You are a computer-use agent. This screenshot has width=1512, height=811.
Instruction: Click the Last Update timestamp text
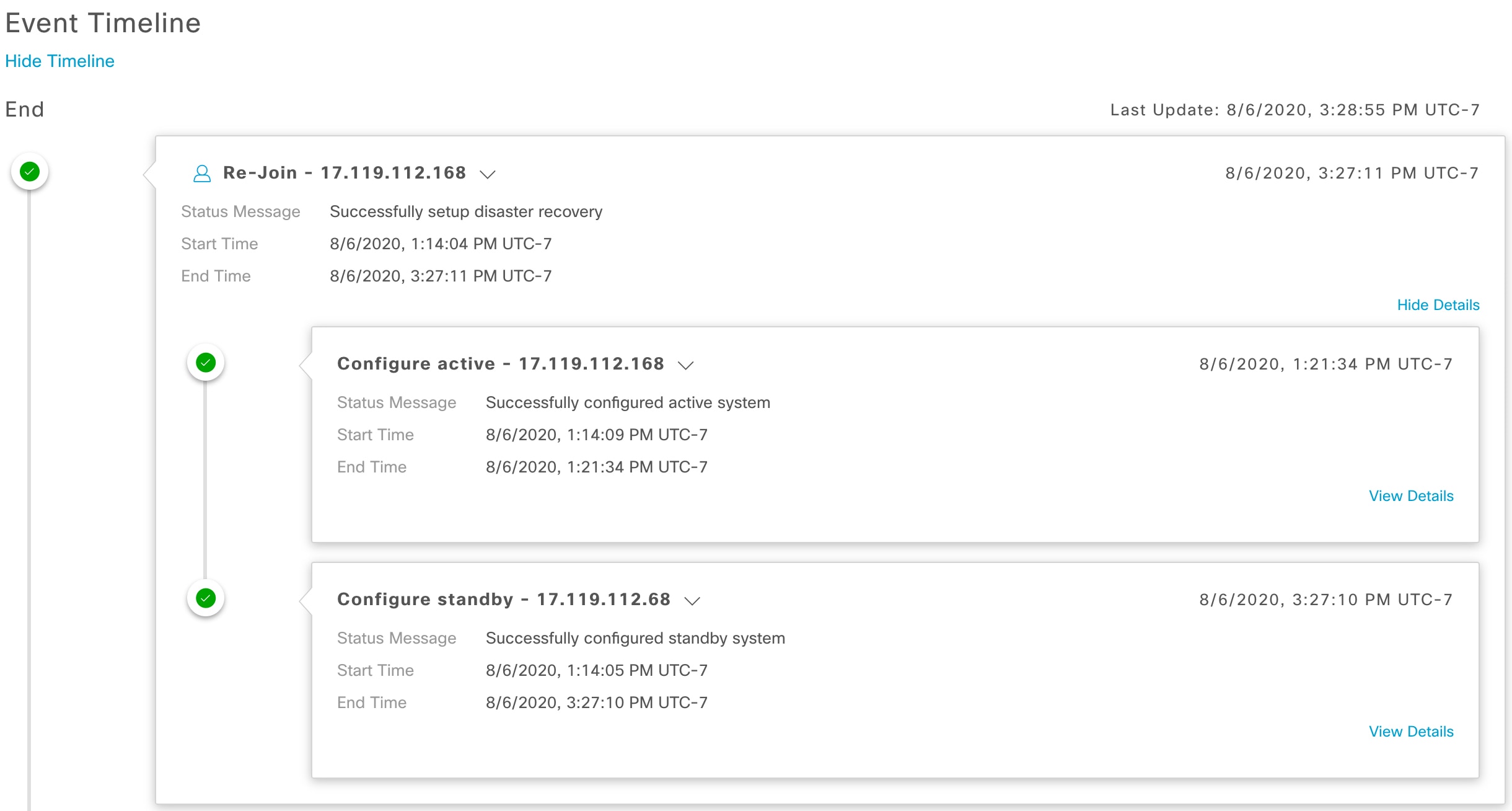coord(1294,110)
